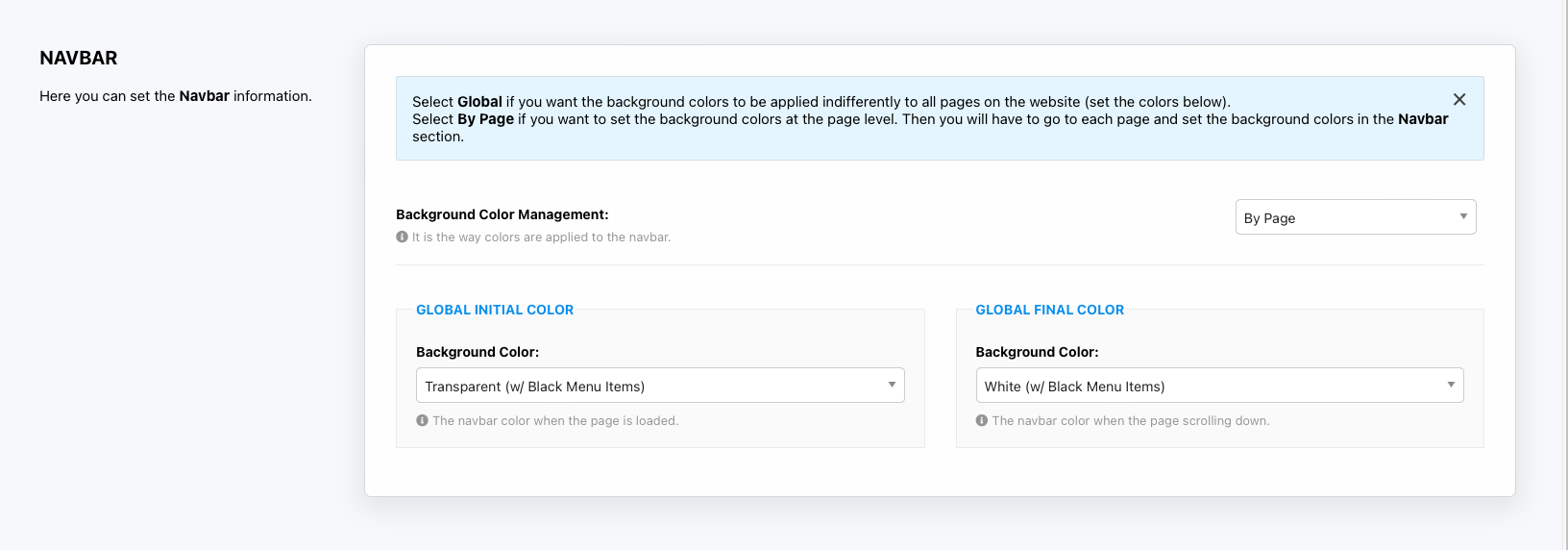The image size is (1568, 550).
Task: Click the Background Color Management label
Action: coord(502,214)
